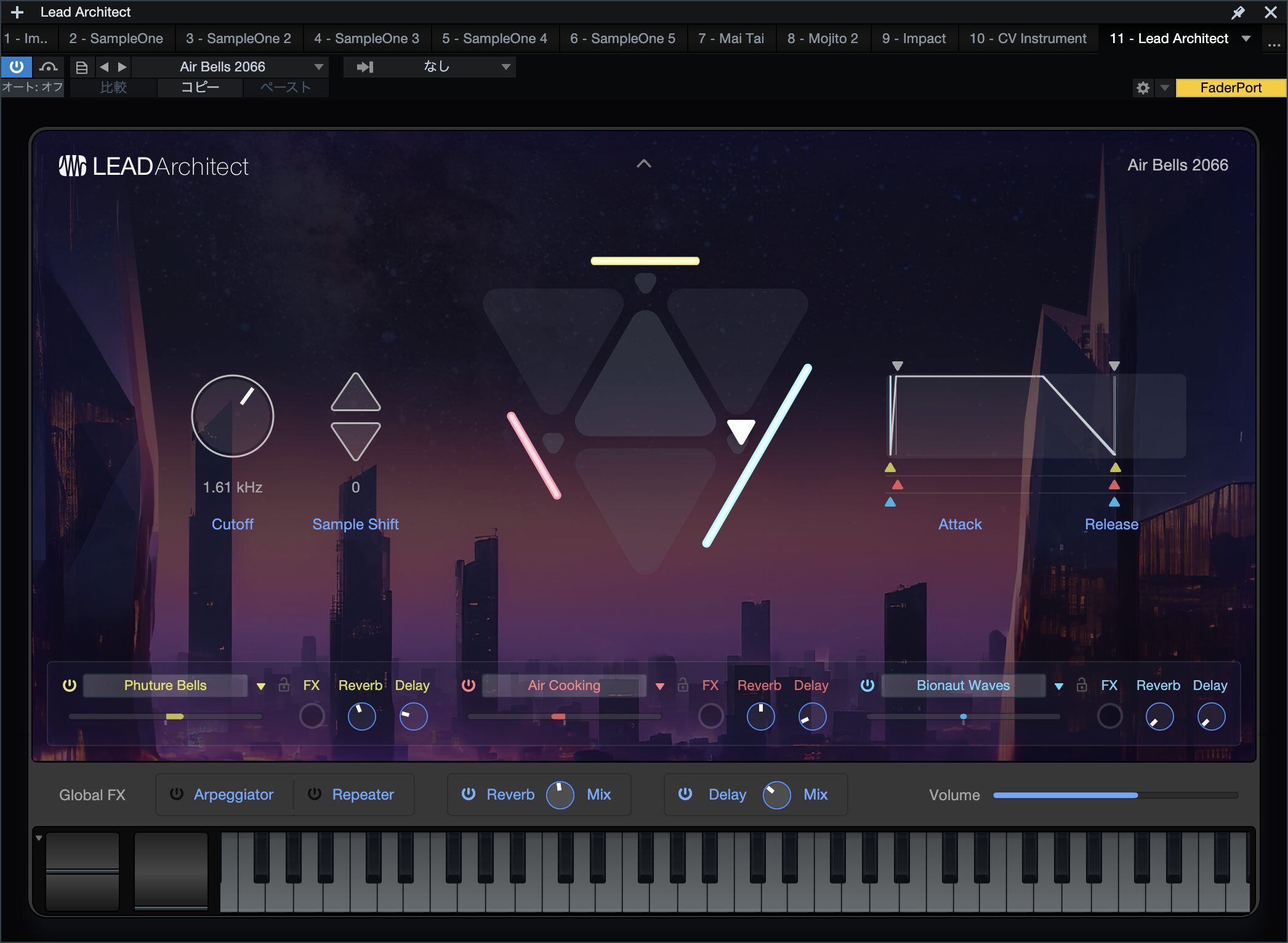
Task: Switch to the 10 - CV Instrument tab
Action: click(1028, 38)
